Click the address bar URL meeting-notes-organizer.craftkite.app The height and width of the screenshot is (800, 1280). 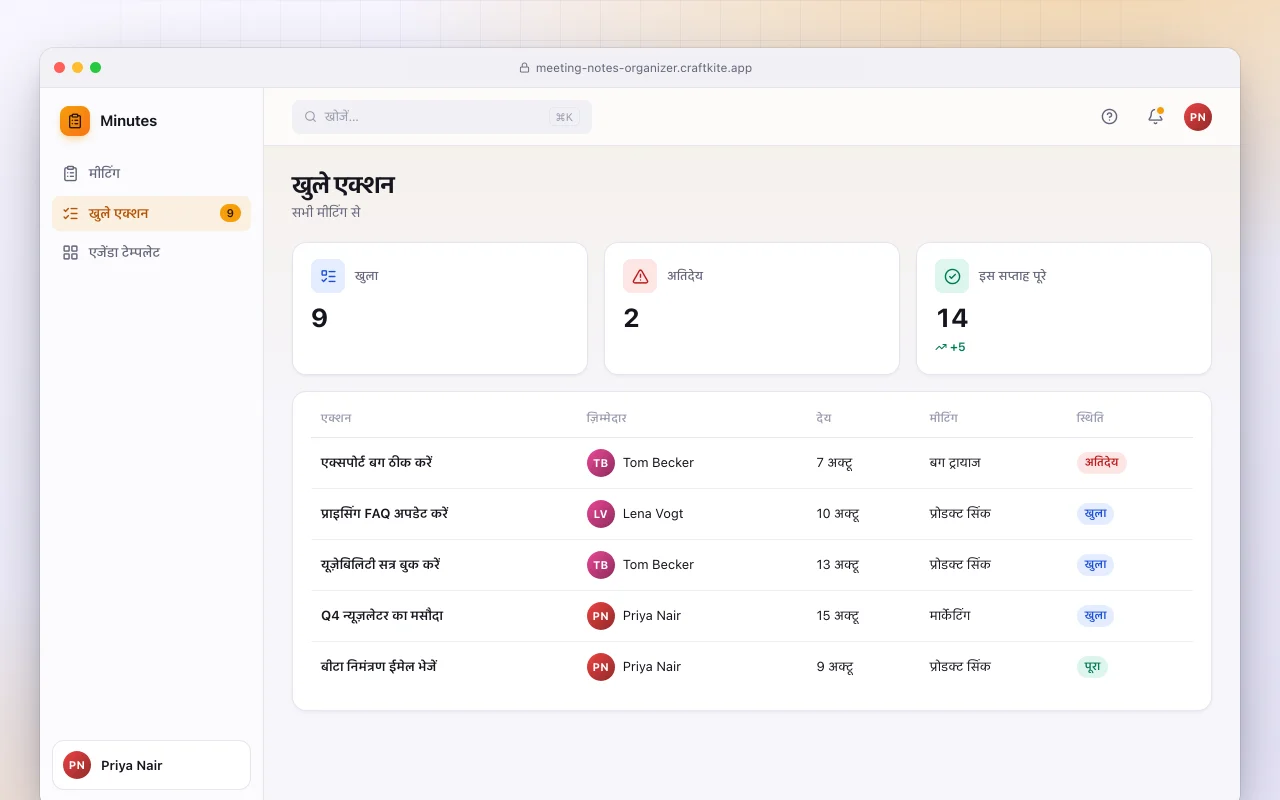[644, 68]
